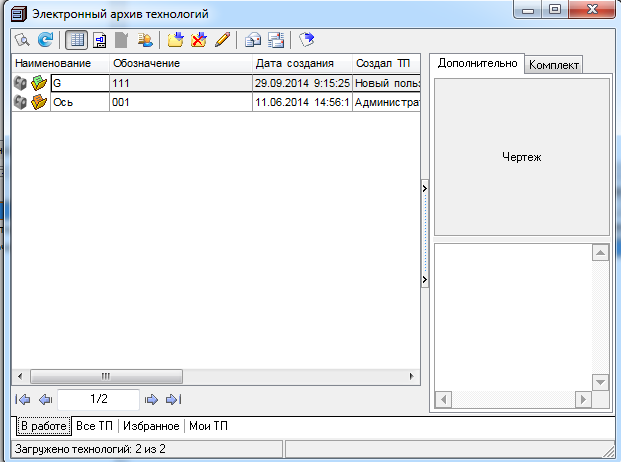Click down arrow of side panel scrollbar
Viewport: 621px width, 462px height.
pos(600,382)
